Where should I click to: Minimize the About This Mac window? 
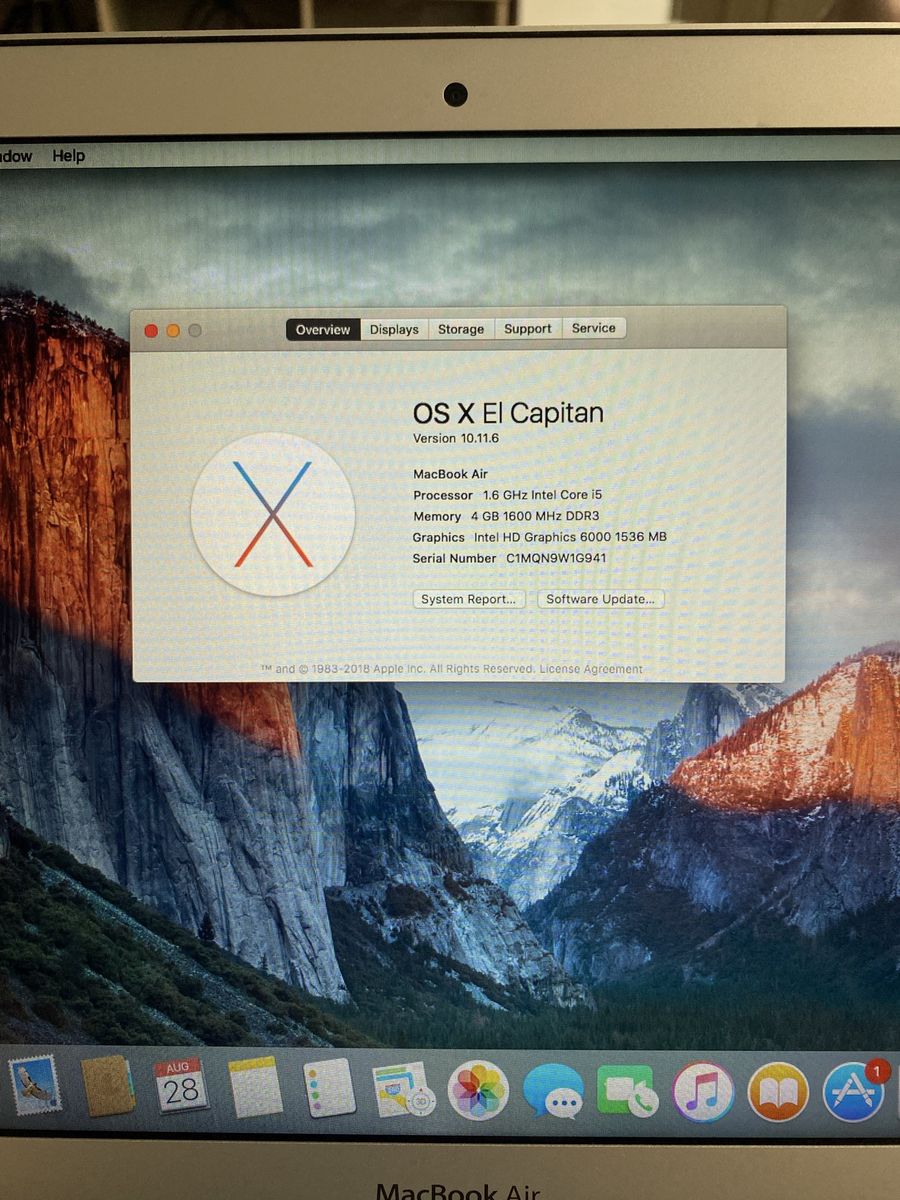(x=173, y=331)
